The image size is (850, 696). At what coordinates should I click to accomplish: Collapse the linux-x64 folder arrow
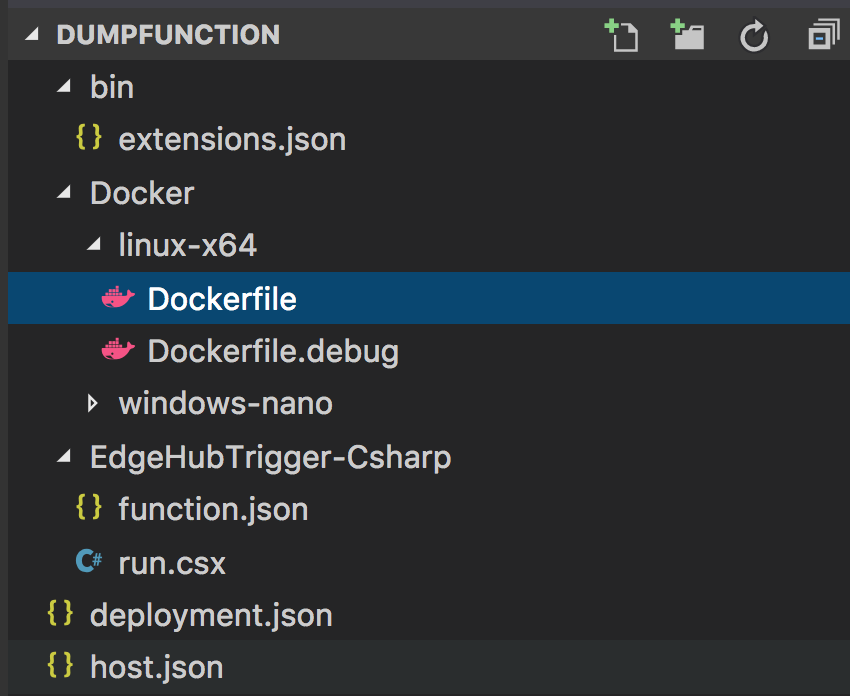(94, 244)
